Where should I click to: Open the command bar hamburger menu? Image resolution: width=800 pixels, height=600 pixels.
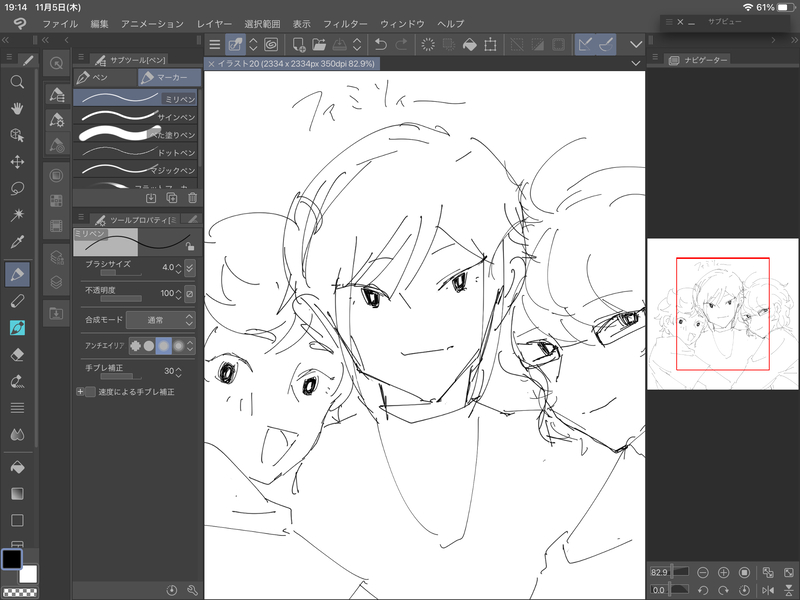(x=215, y=45)
